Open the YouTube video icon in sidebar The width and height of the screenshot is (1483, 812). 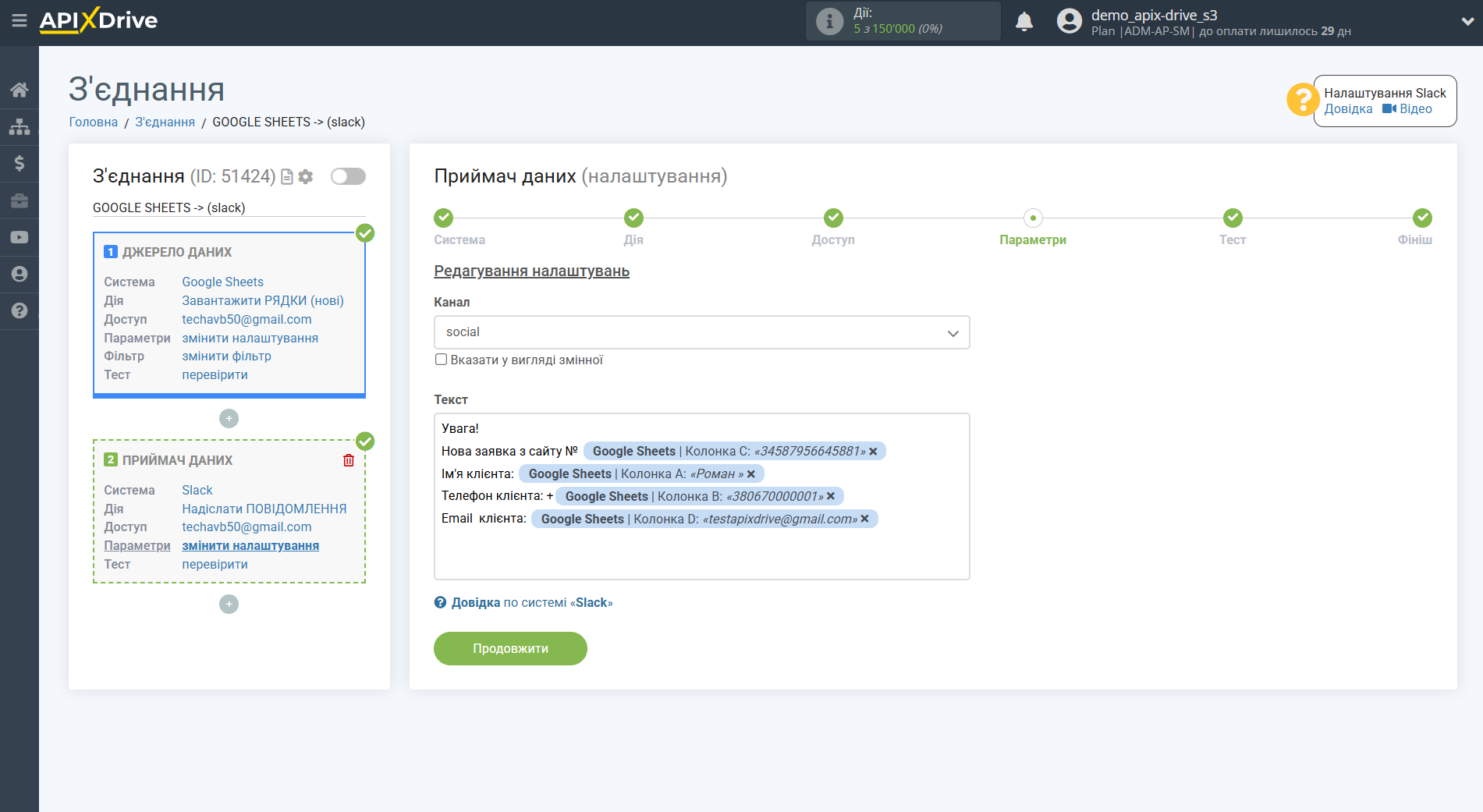coord(20,237)
